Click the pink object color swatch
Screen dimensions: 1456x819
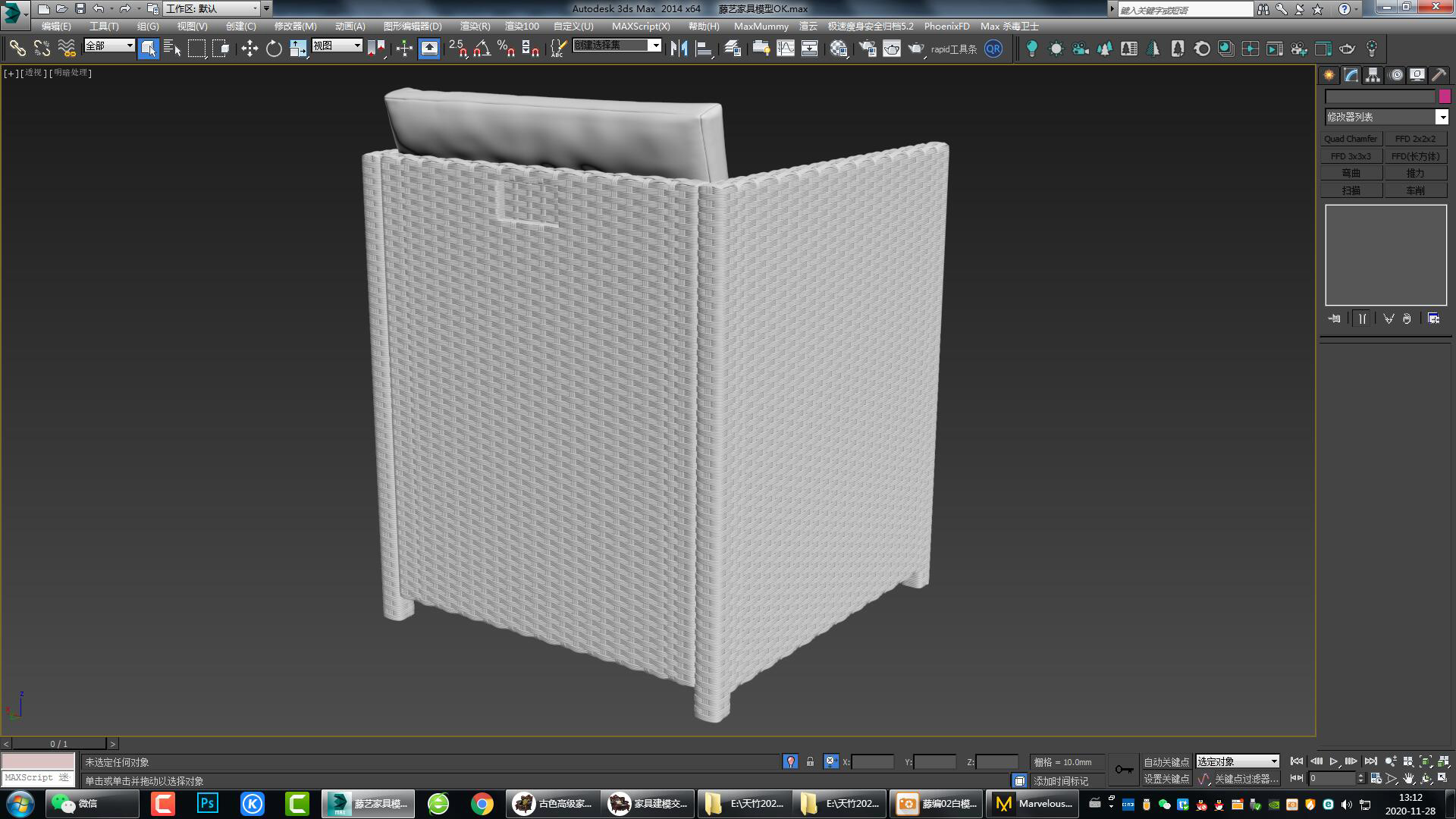(x=1445, y=96)
